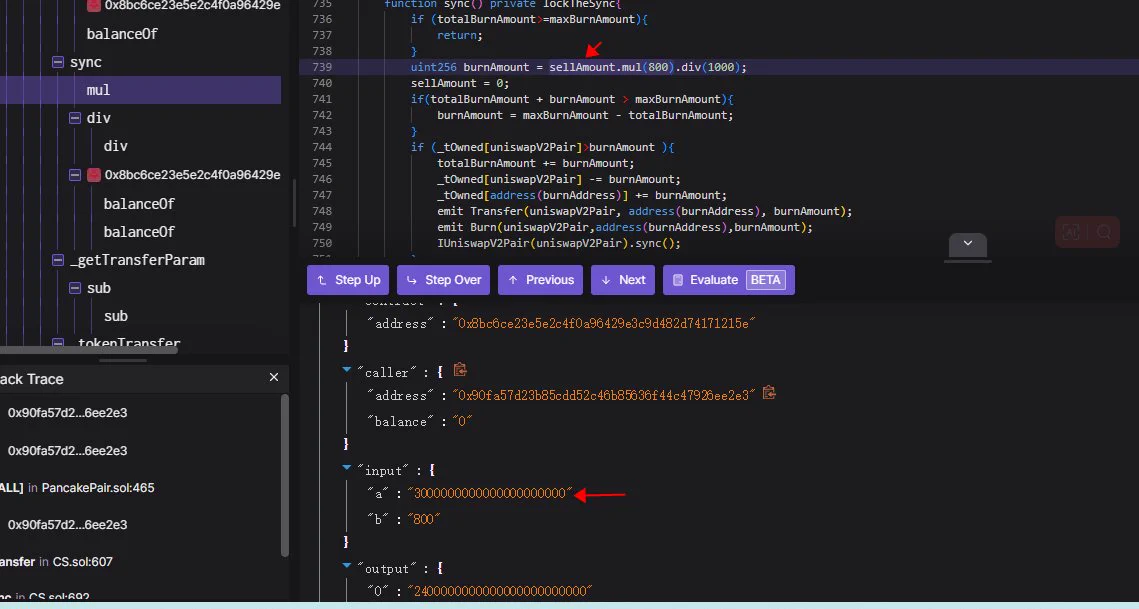Go to the Previous step
The image size is (1139, 609).
[x=540, y=280]
